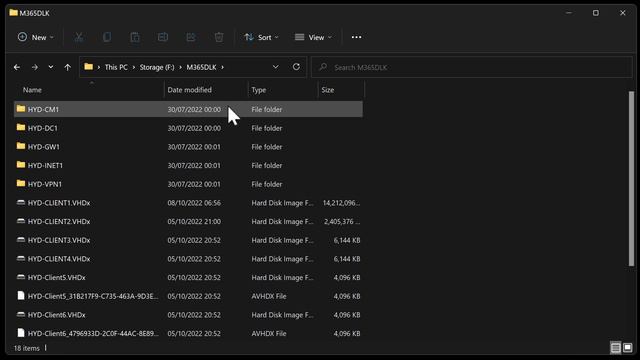
Task: Click the Paste clipboard icon
Action: pos(135,37)
